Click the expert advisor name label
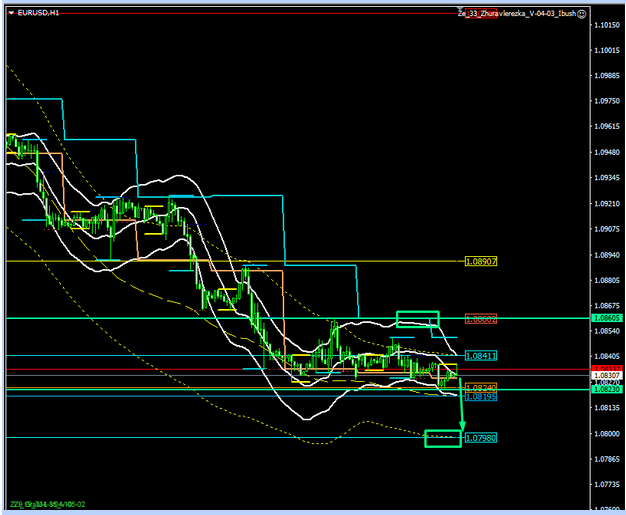This screenshot has width=626, height=515. (x=516, y=14)
